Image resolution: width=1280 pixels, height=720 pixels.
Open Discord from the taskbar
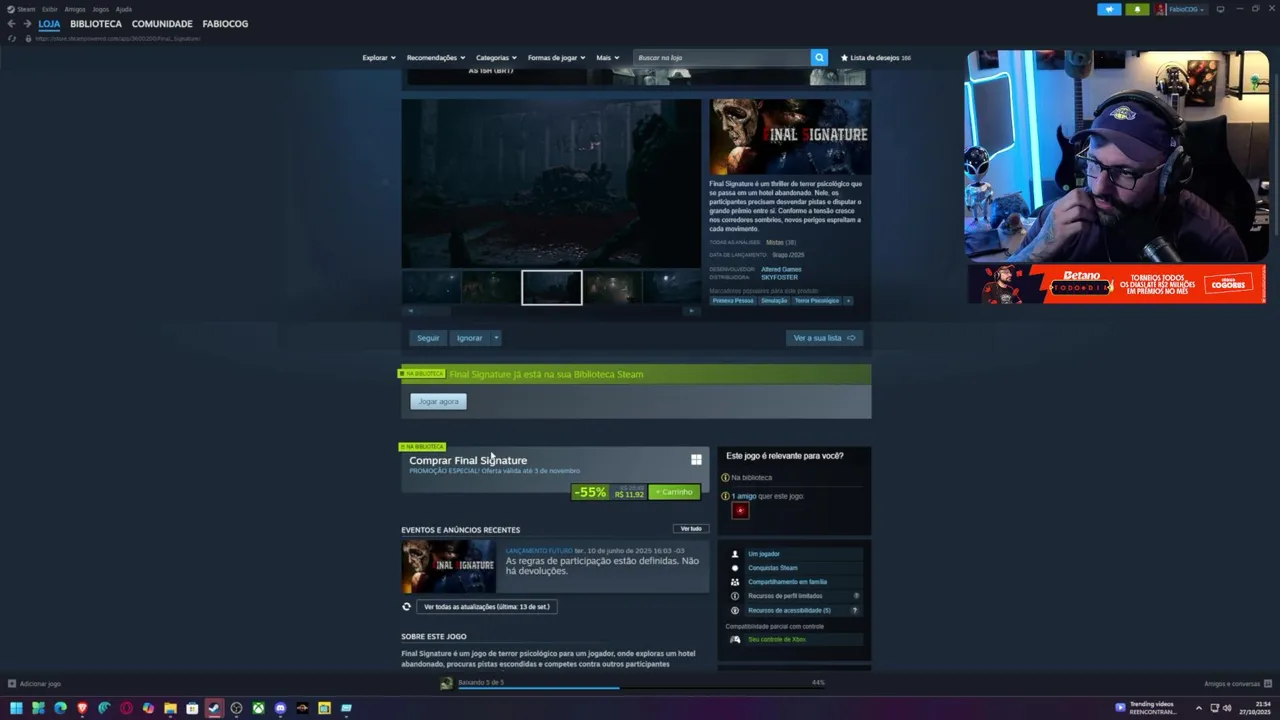coord(280,708)
